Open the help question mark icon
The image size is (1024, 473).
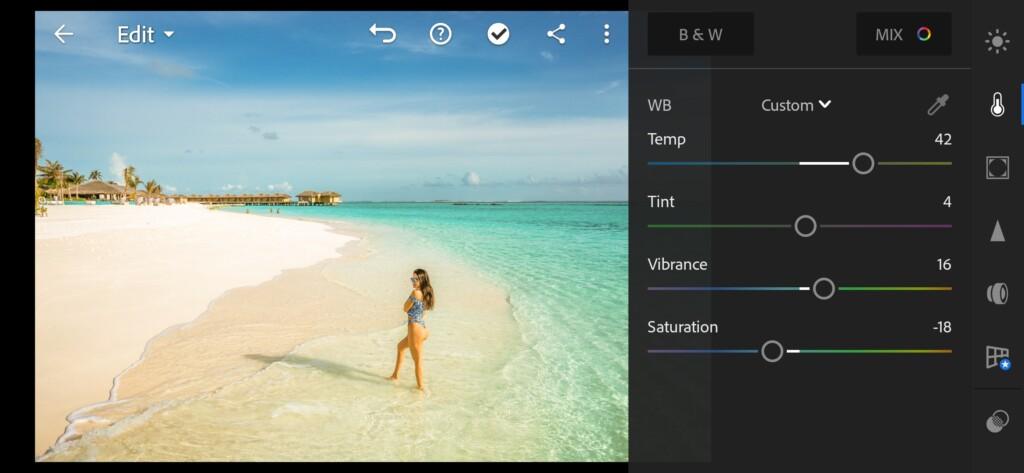click(440, 34)
